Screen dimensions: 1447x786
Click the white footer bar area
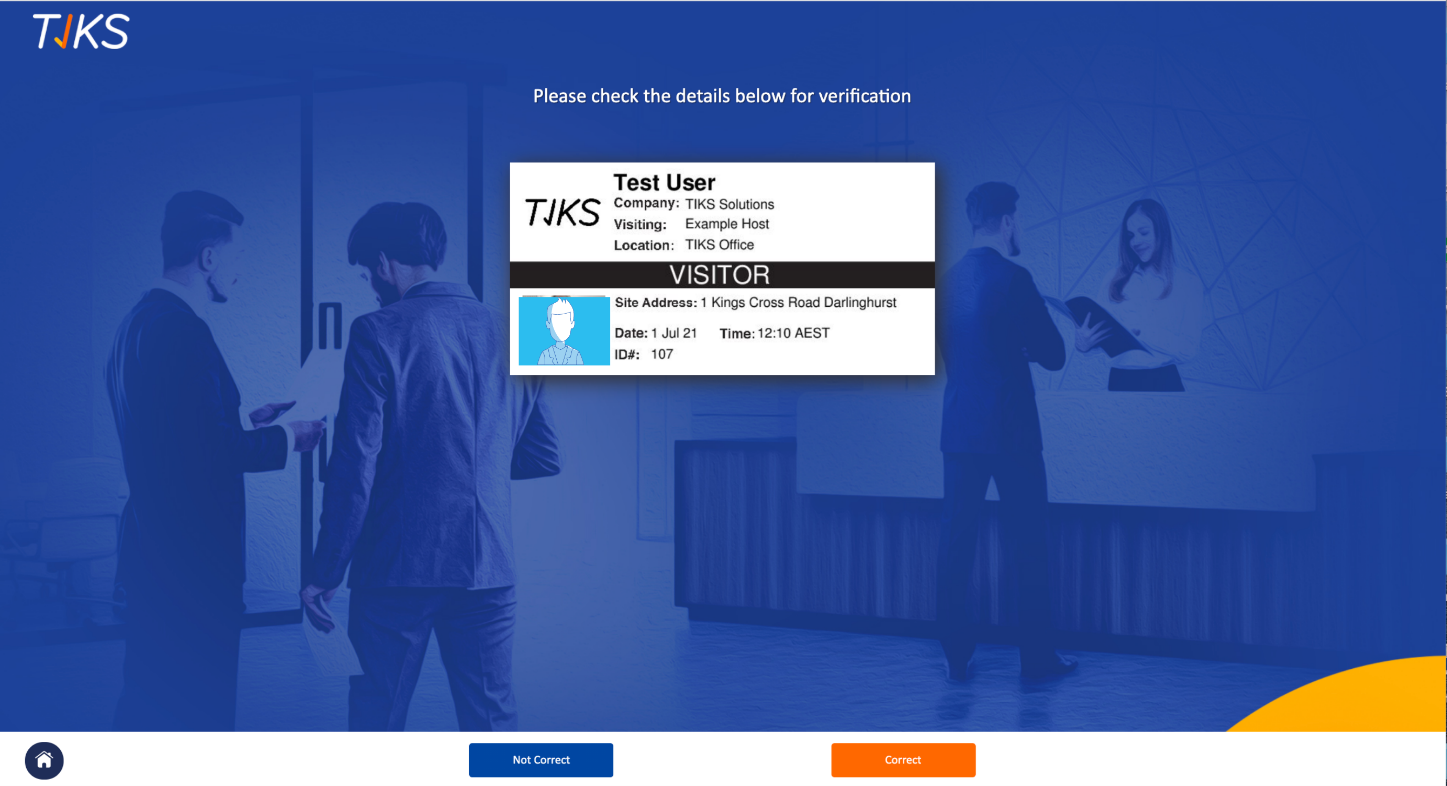(x=722, y=759)
